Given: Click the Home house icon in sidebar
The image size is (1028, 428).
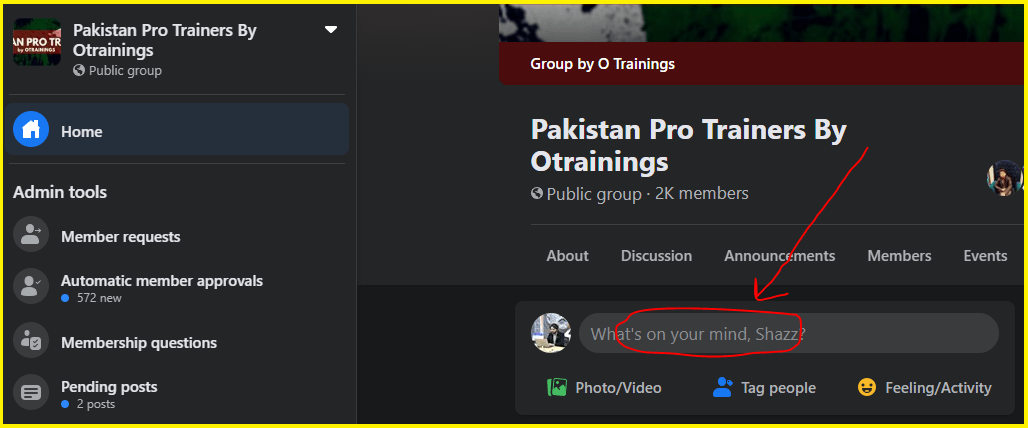Looking at the screenshot, I should click(x=31, y=129).
